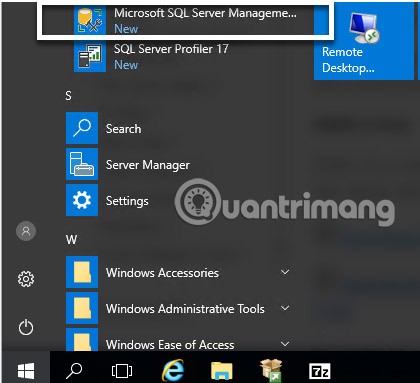Launch Internet Explorer from the taskbar

click(x=173, y=370)
